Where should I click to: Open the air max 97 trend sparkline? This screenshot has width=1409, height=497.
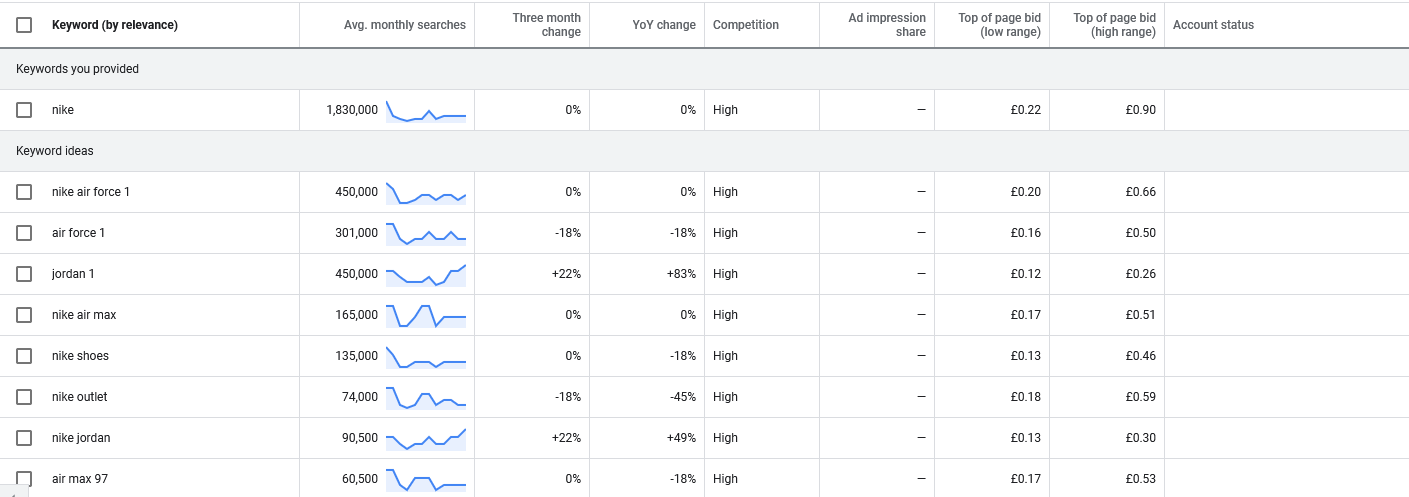tap(426, 480)
